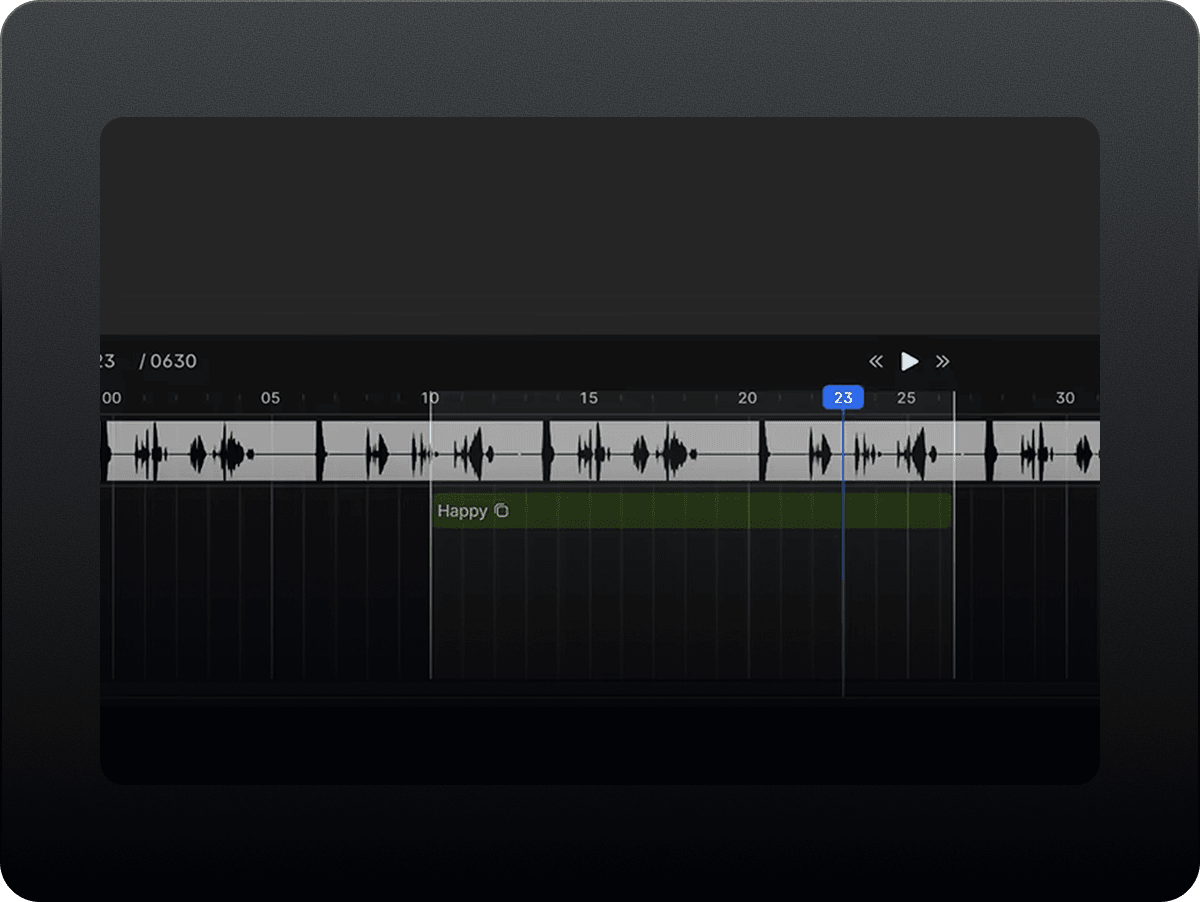
Task: Click the copy icon beside Happy
Action: 502,511
